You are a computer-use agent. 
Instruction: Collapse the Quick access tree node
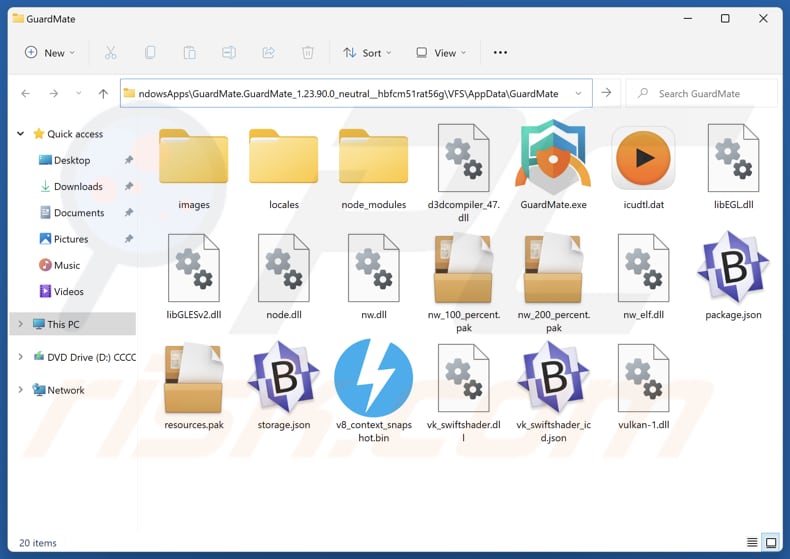click(21, 134)
